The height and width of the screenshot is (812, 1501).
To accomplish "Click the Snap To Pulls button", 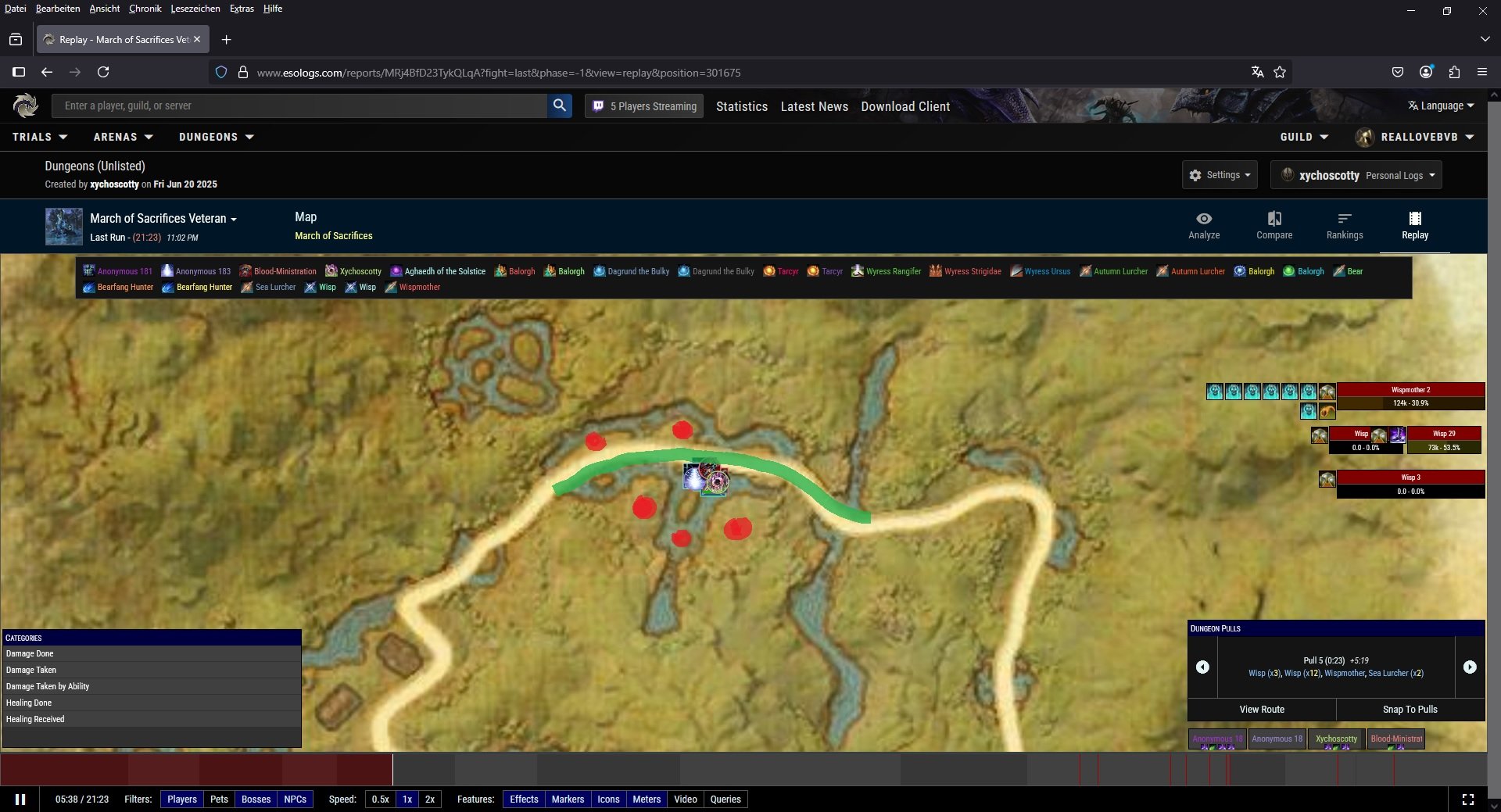I will click(1410, 710).
